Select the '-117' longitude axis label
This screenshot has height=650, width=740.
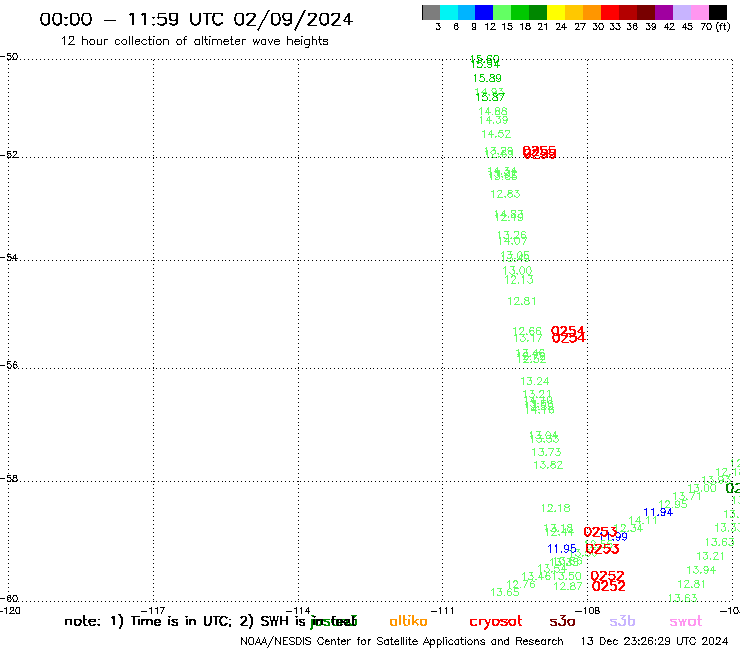153,610
